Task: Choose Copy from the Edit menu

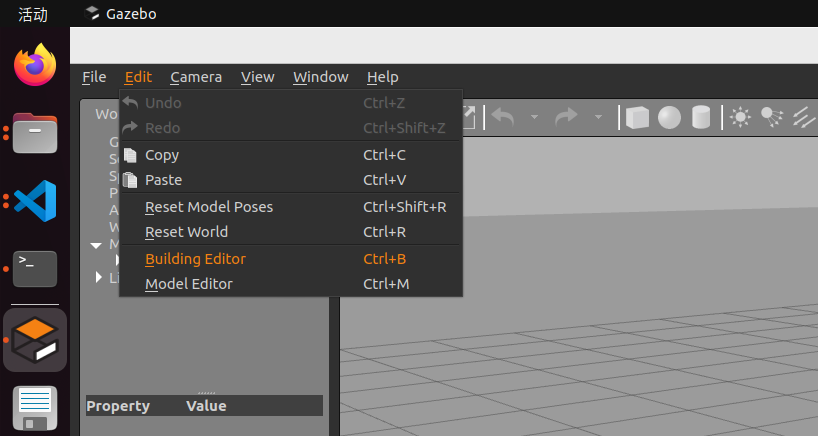Action: point(291,155)
